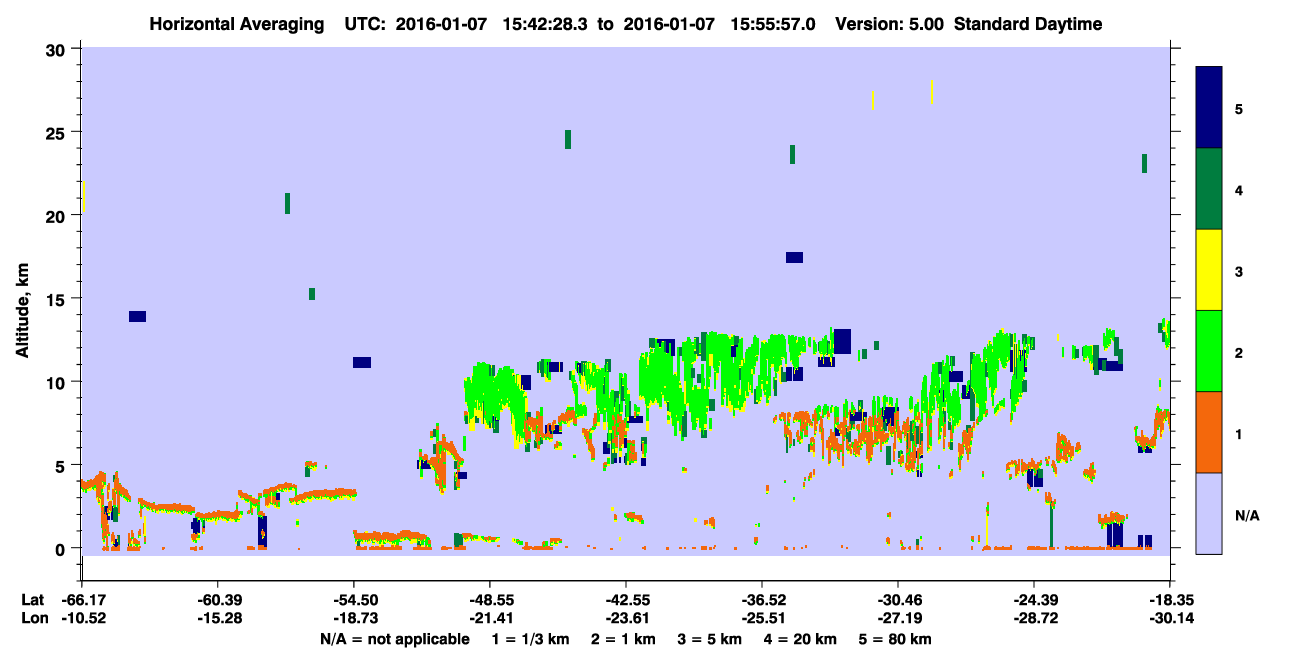The image size is (1300, 667).
Task: Click the orange level 1 colorbar segment
Action: [1209, 432]
